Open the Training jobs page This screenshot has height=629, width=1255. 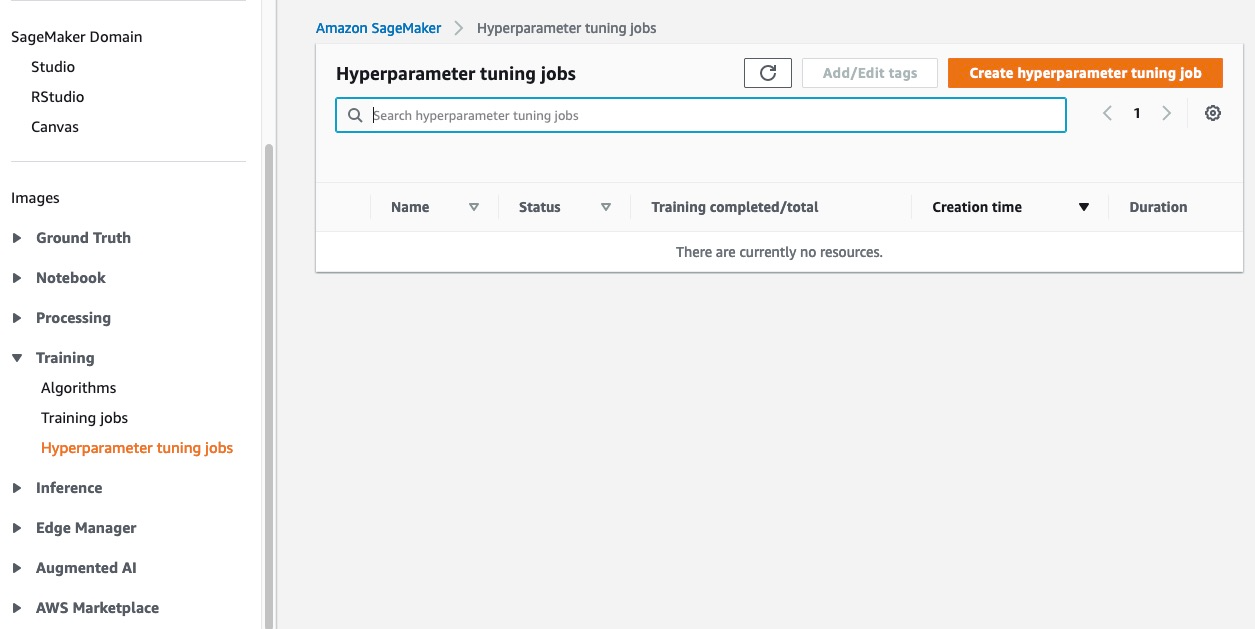[84, 417]
